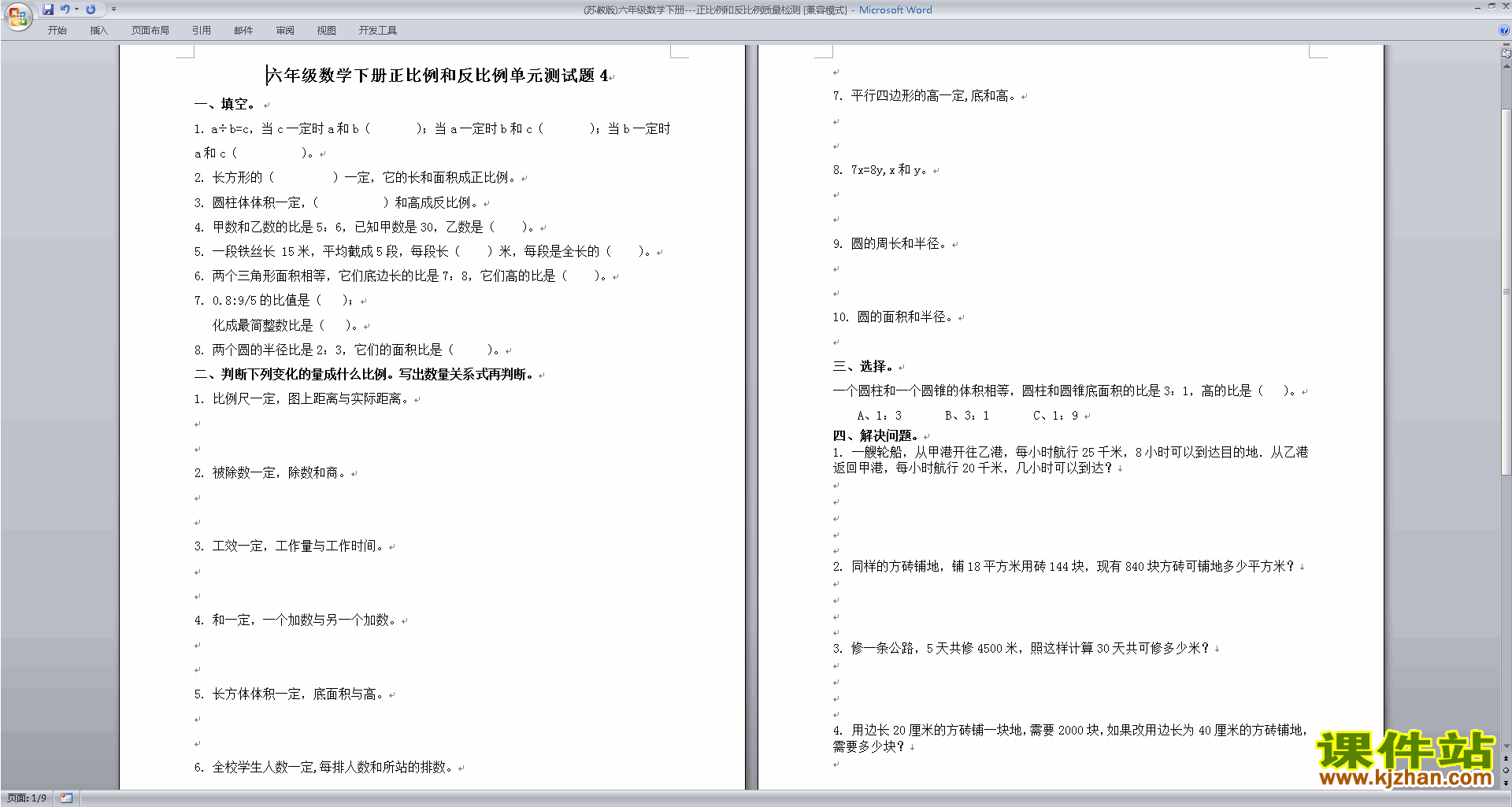Click the vertical scrollbar up arrow

point(1506,66)
